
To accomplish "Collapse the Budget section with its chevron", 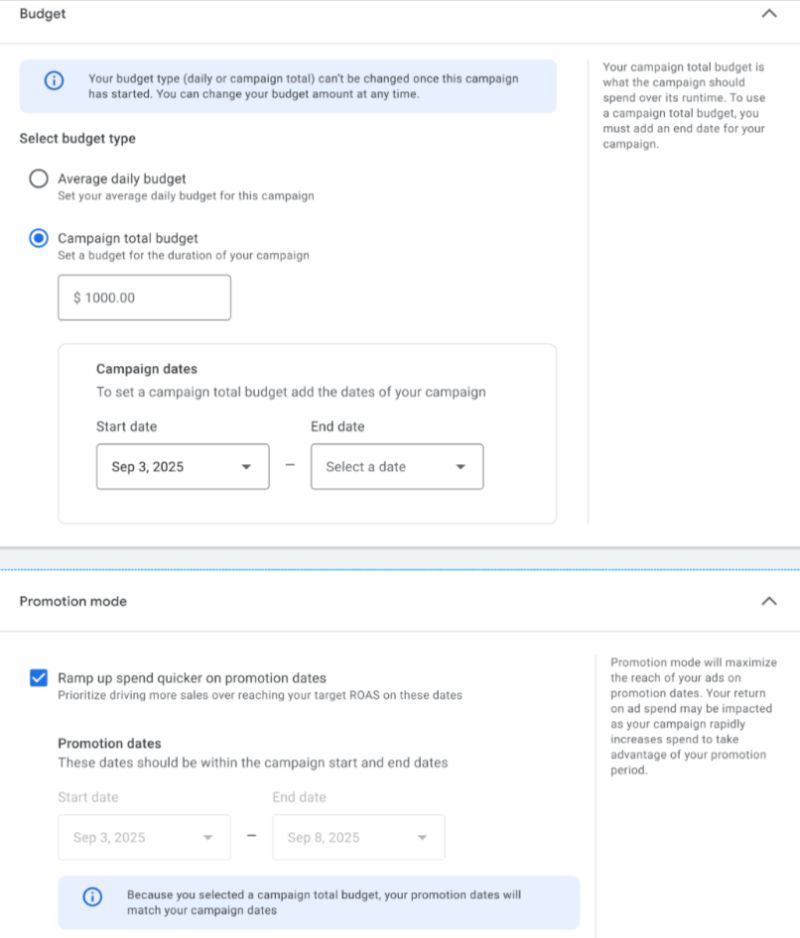I will pyautogui.click(x=768, y=14).
